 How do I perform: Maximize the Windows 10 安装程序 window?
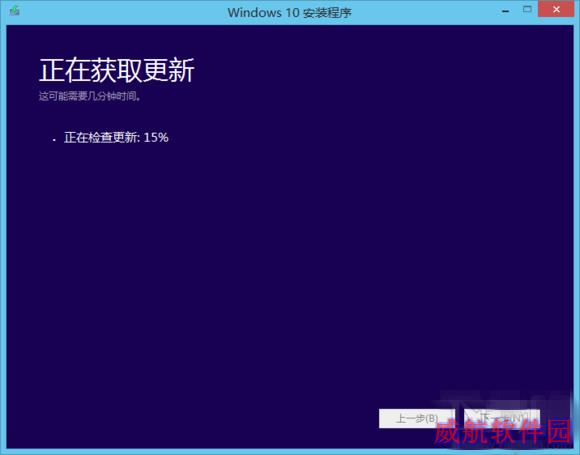click(x=527, y=10)
